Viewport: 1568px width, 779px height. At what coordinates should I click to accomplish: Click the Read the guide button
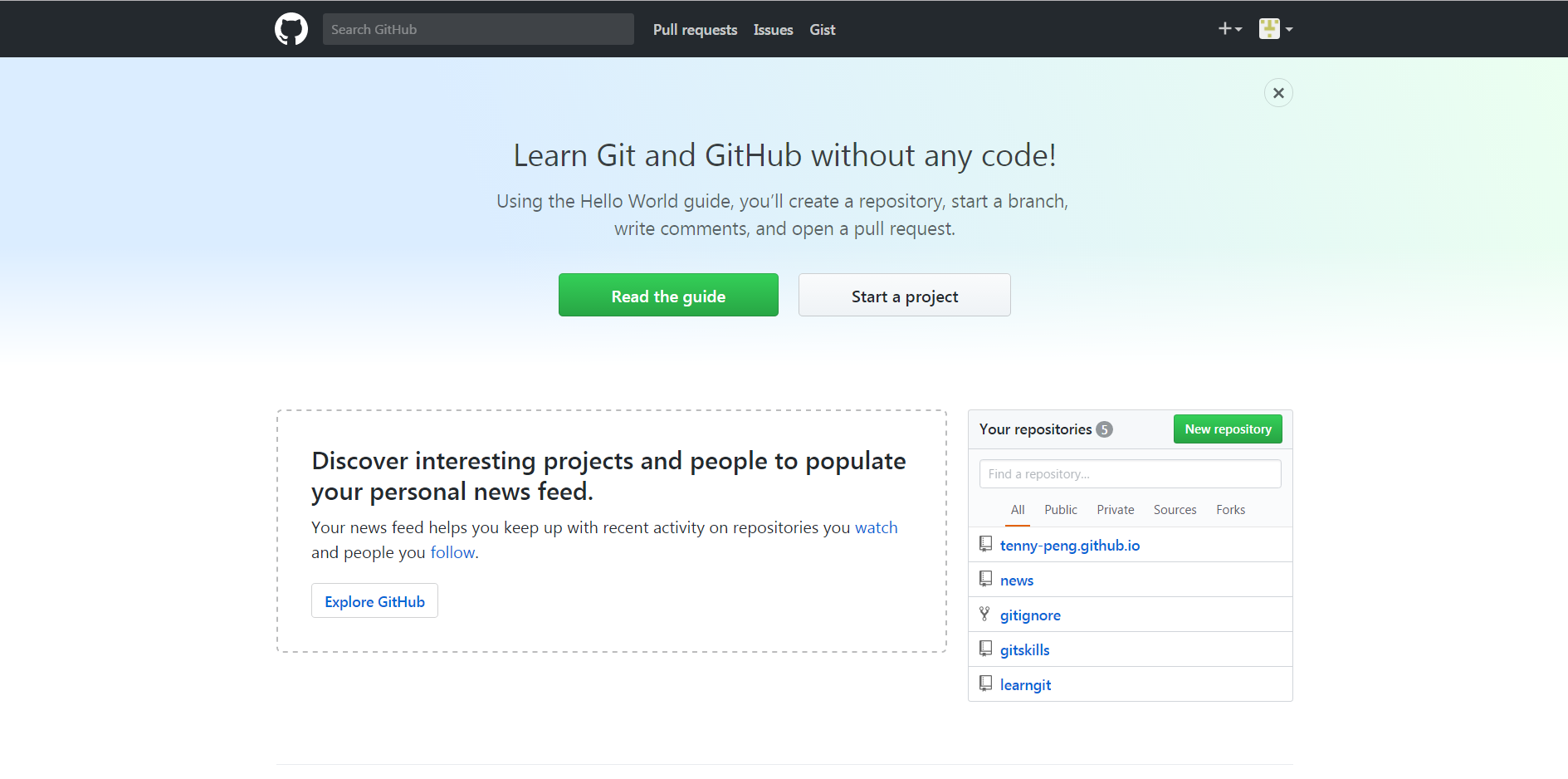tap(668, 295)
